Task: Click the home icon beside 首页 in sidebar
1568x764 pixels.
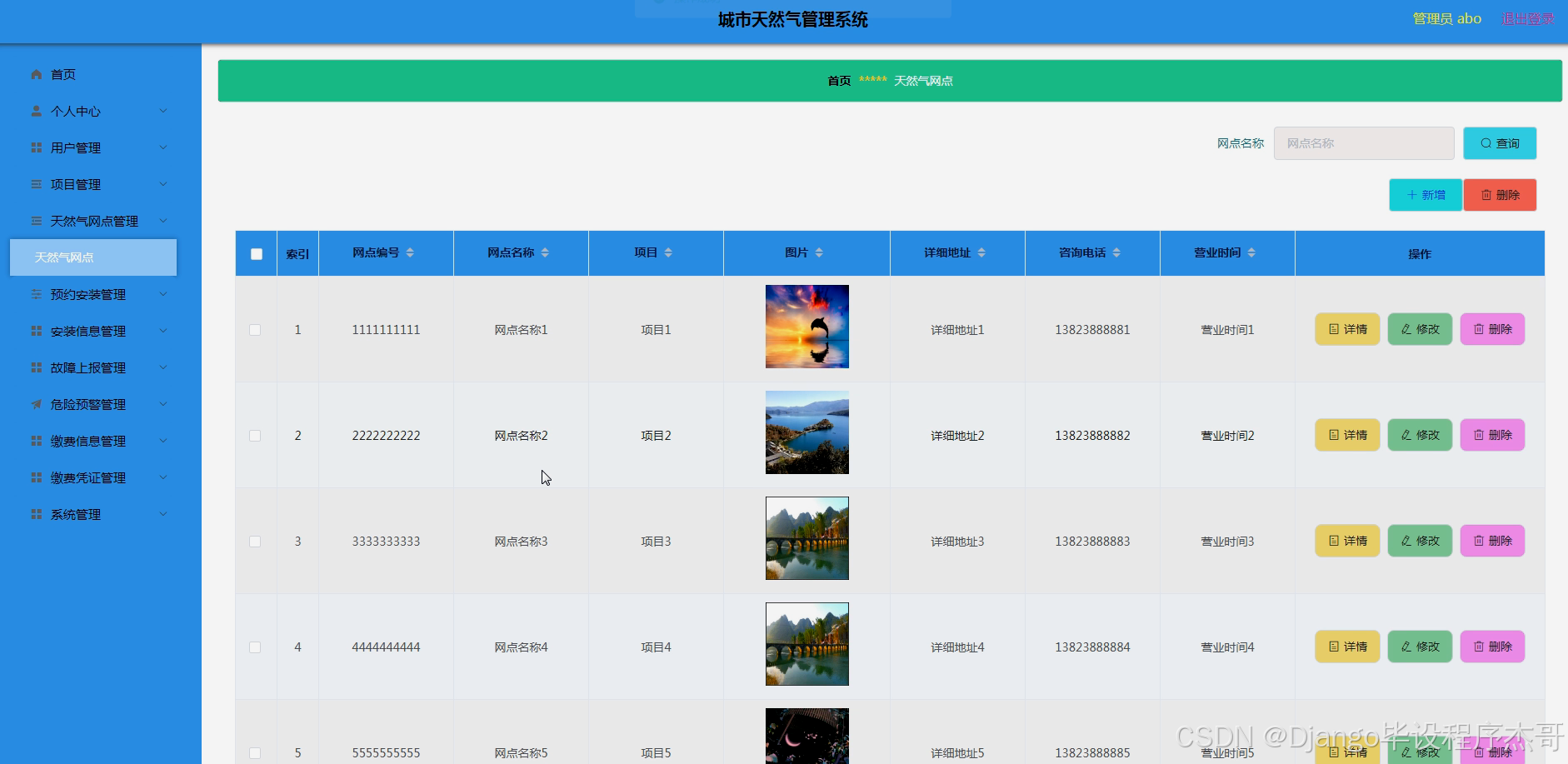Action: (x=37, y=74)
